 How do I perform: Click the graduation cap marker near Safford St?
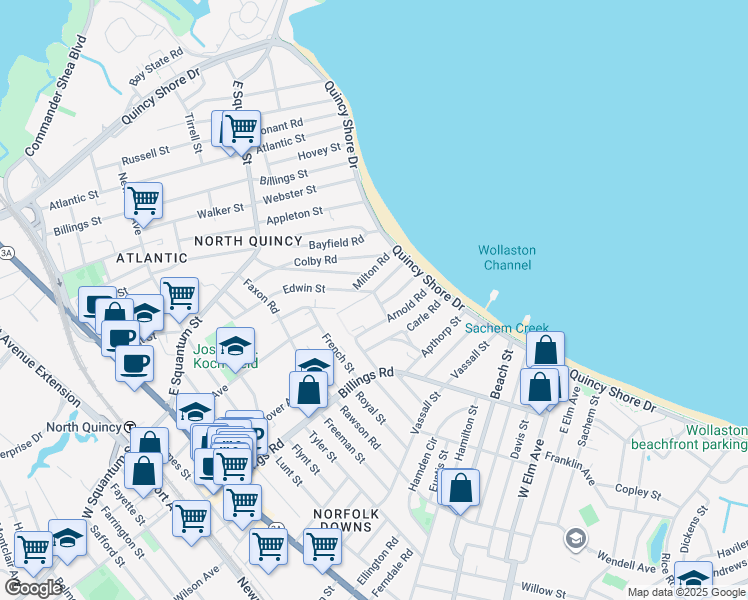(68, 537)
